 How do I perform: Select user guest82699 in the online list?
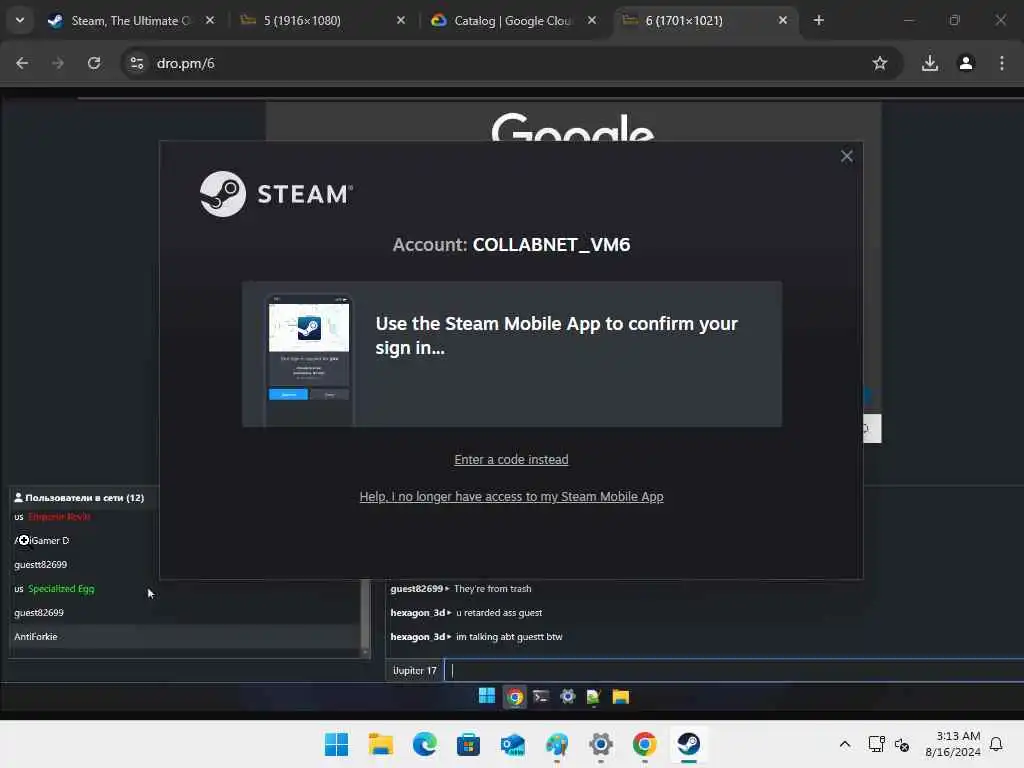[x=39, y=613]
